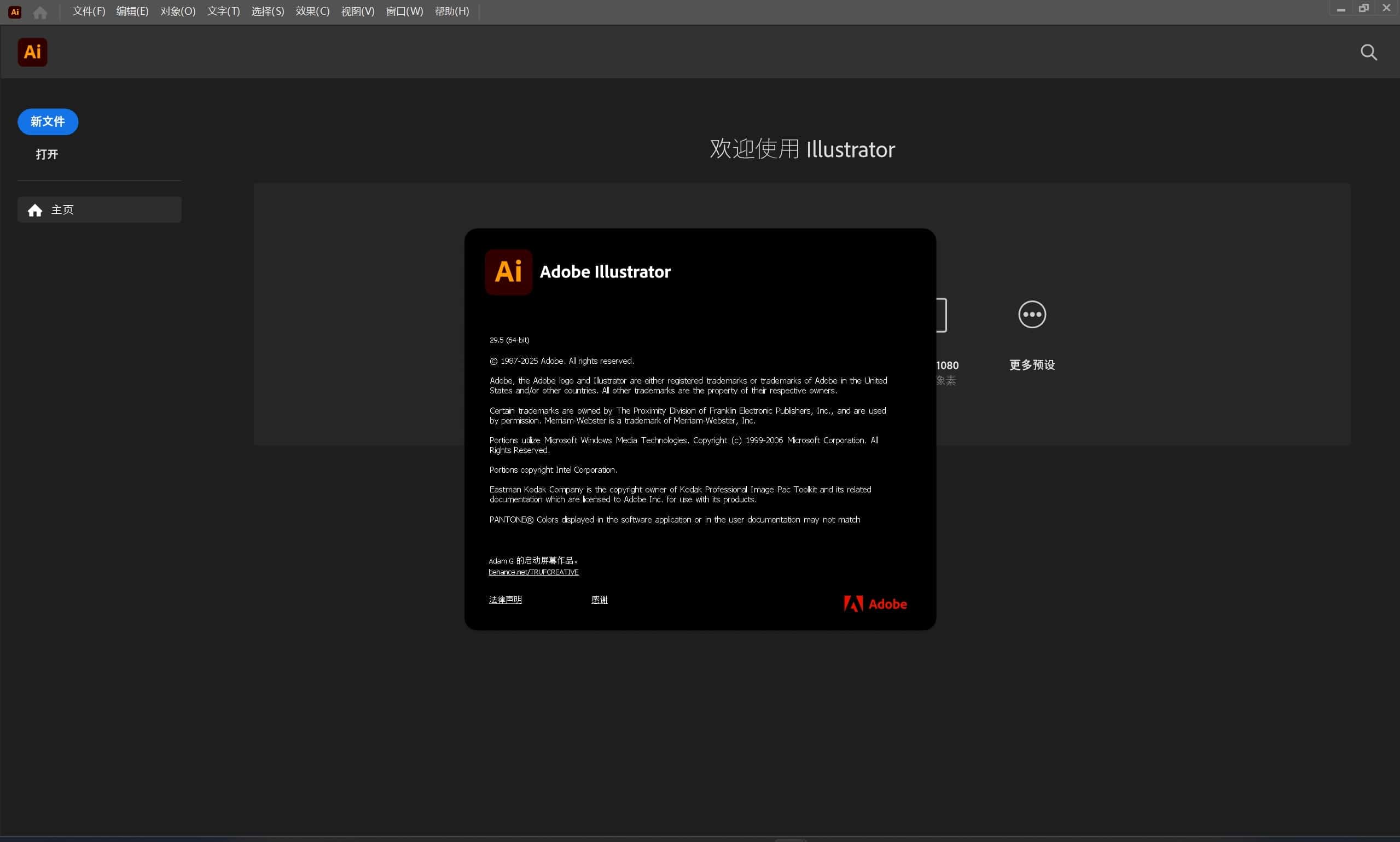Open the 效果(C) menu
The height and width of the screenshot is (842, 1400).
pyautogui.click(x=312, y=11)
